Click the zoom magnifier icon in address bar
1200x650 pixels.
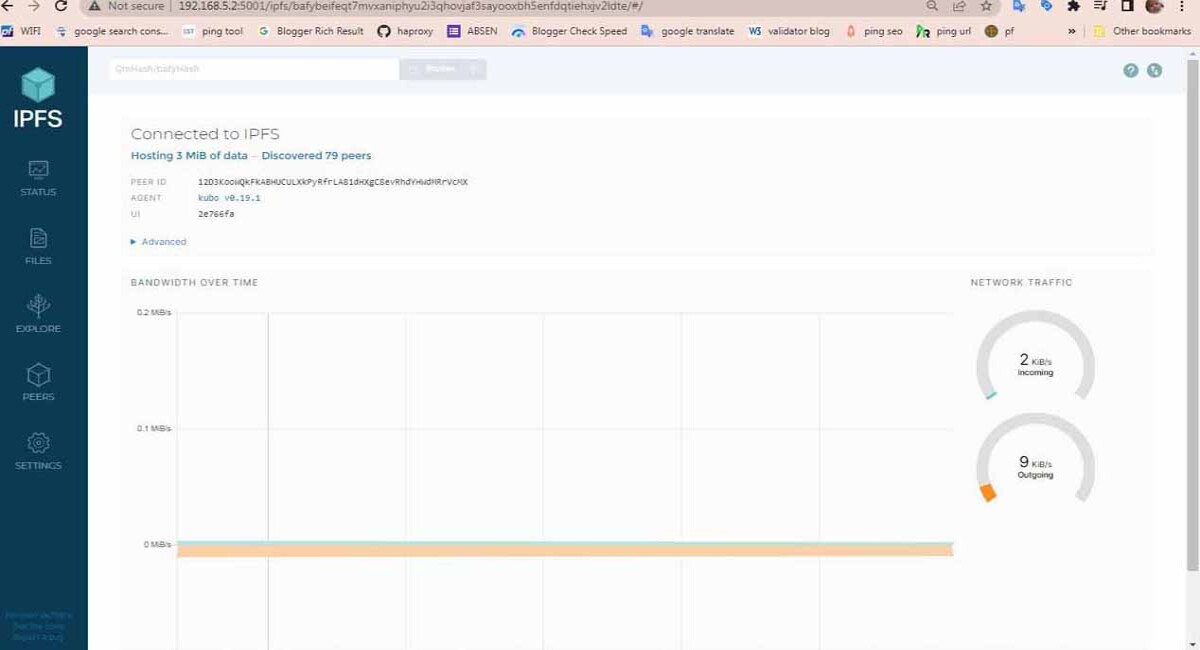tap(932, 6)
